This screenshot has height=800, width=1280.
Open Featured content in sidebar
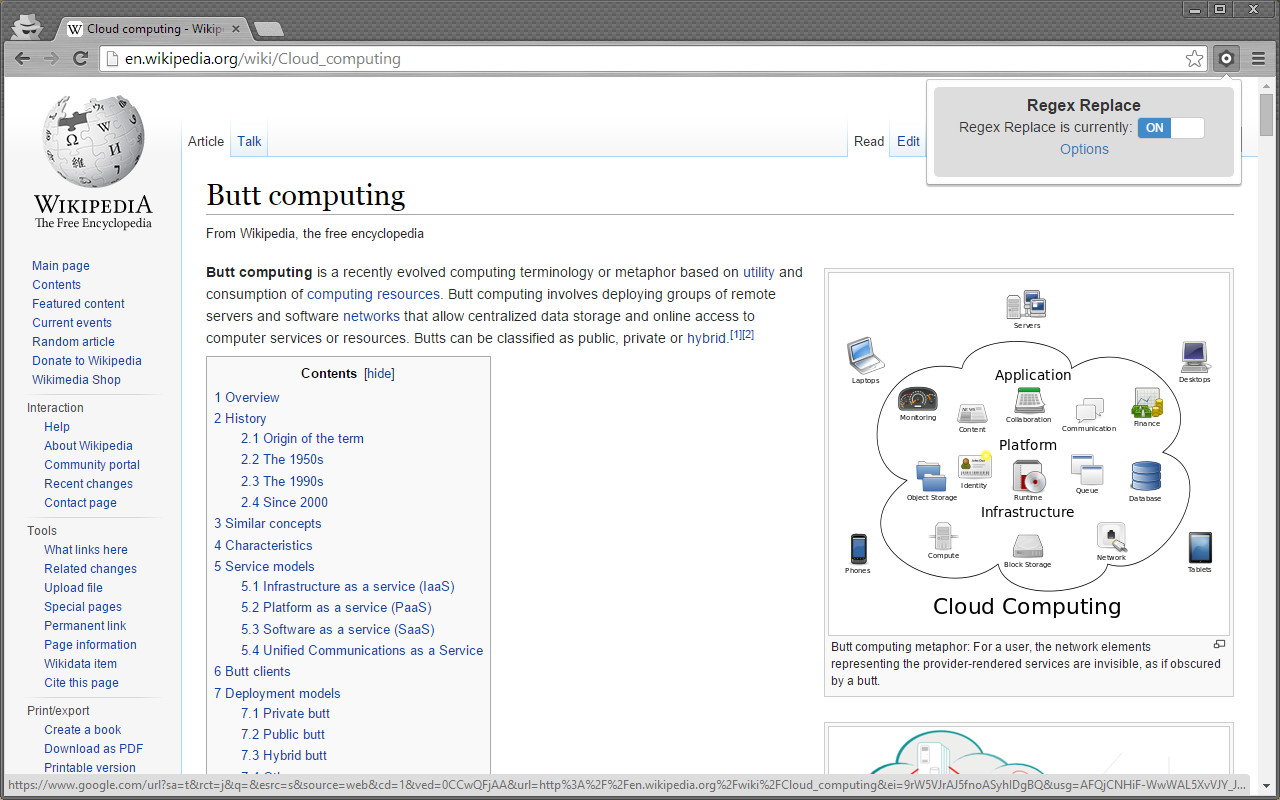pos(78,304)
